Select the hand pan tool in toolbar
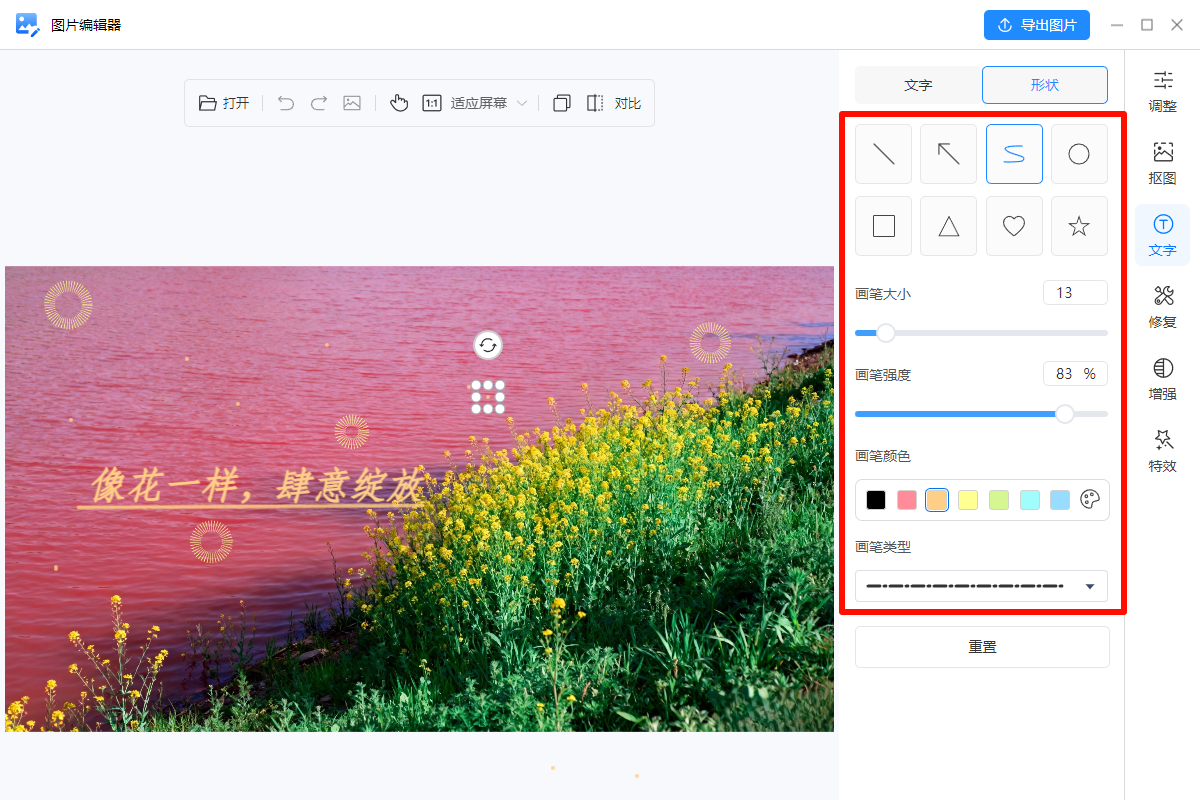This screenshot has width=1200, height=800. pyautogui.click(x=399, y=102)
